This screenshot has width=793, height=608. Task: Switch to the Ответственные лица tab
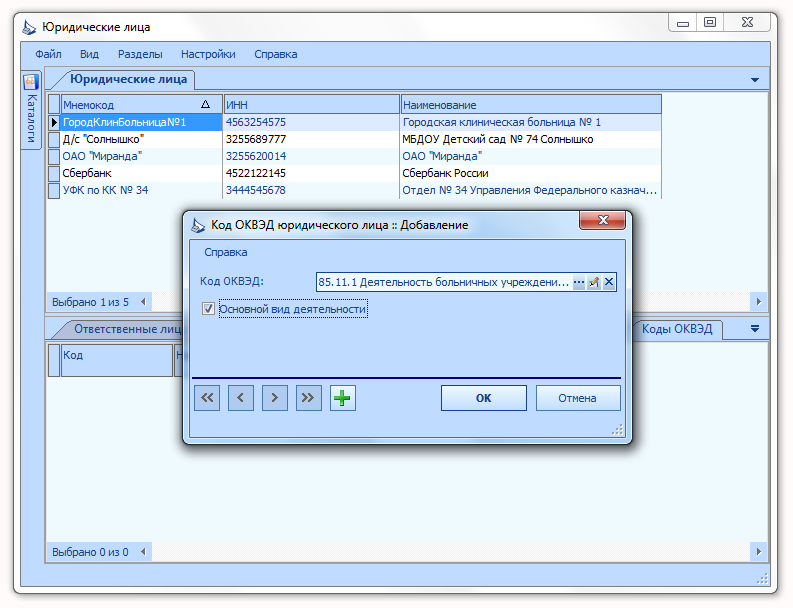126,329
